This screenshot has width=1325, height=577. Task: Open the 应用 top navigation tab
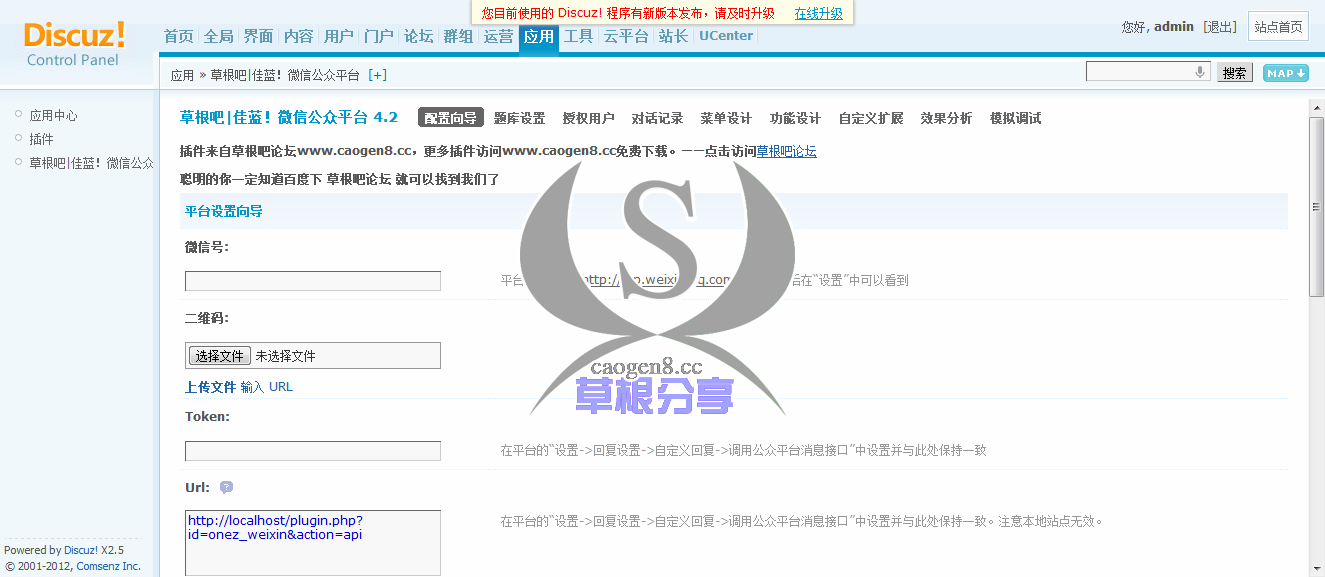click(x=538, y=36)
